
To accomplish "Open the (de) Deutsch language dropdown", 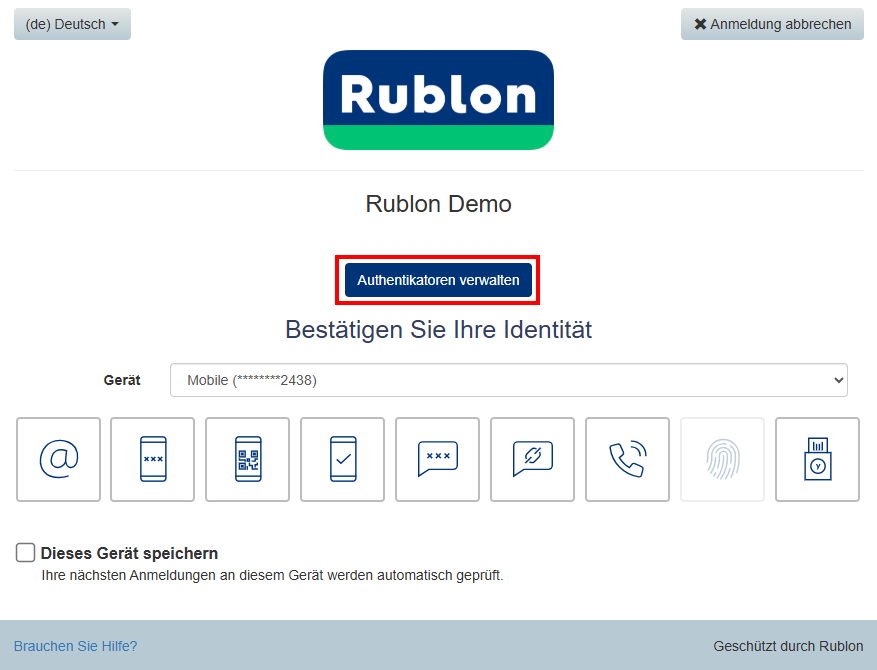I will click(72, 24).
